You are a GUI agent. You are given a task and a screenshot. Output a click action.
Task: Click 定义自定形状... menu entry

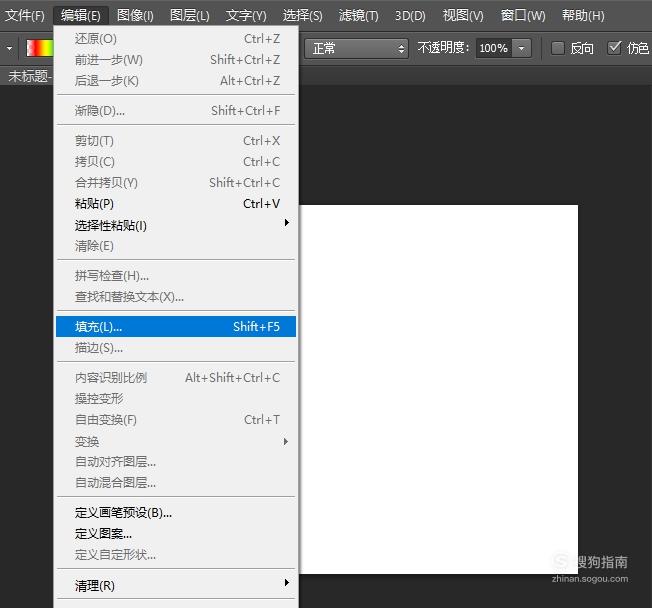176,554
